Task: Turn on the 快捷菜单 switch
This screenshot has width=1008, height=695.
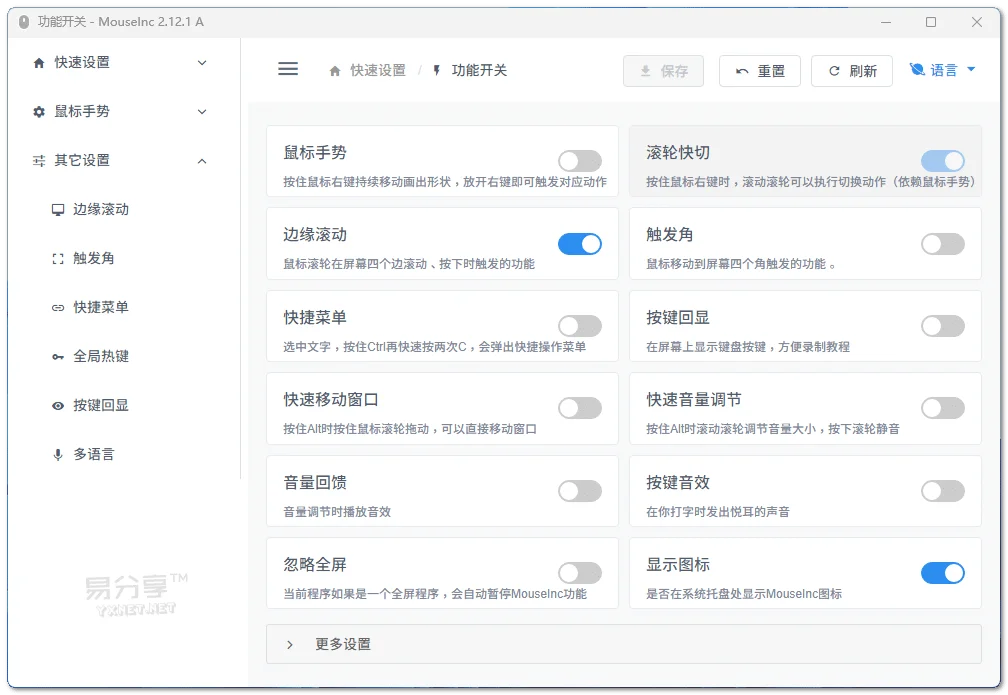Action: point(580,326)
